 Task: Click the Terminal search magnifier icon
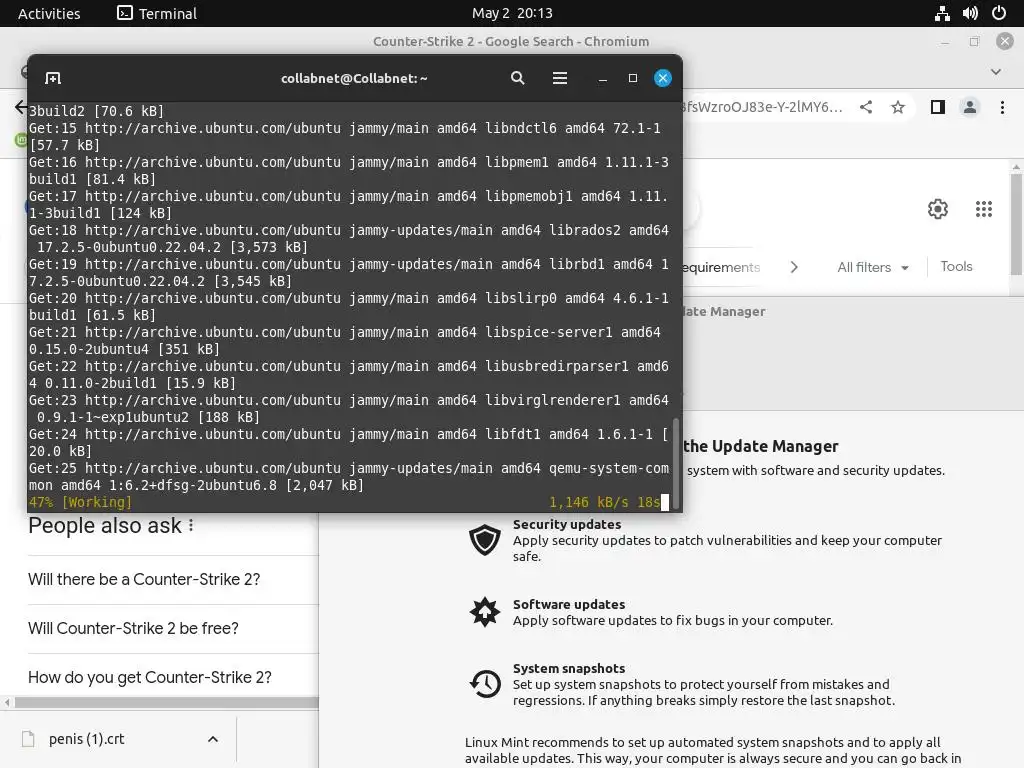point(517,78)
